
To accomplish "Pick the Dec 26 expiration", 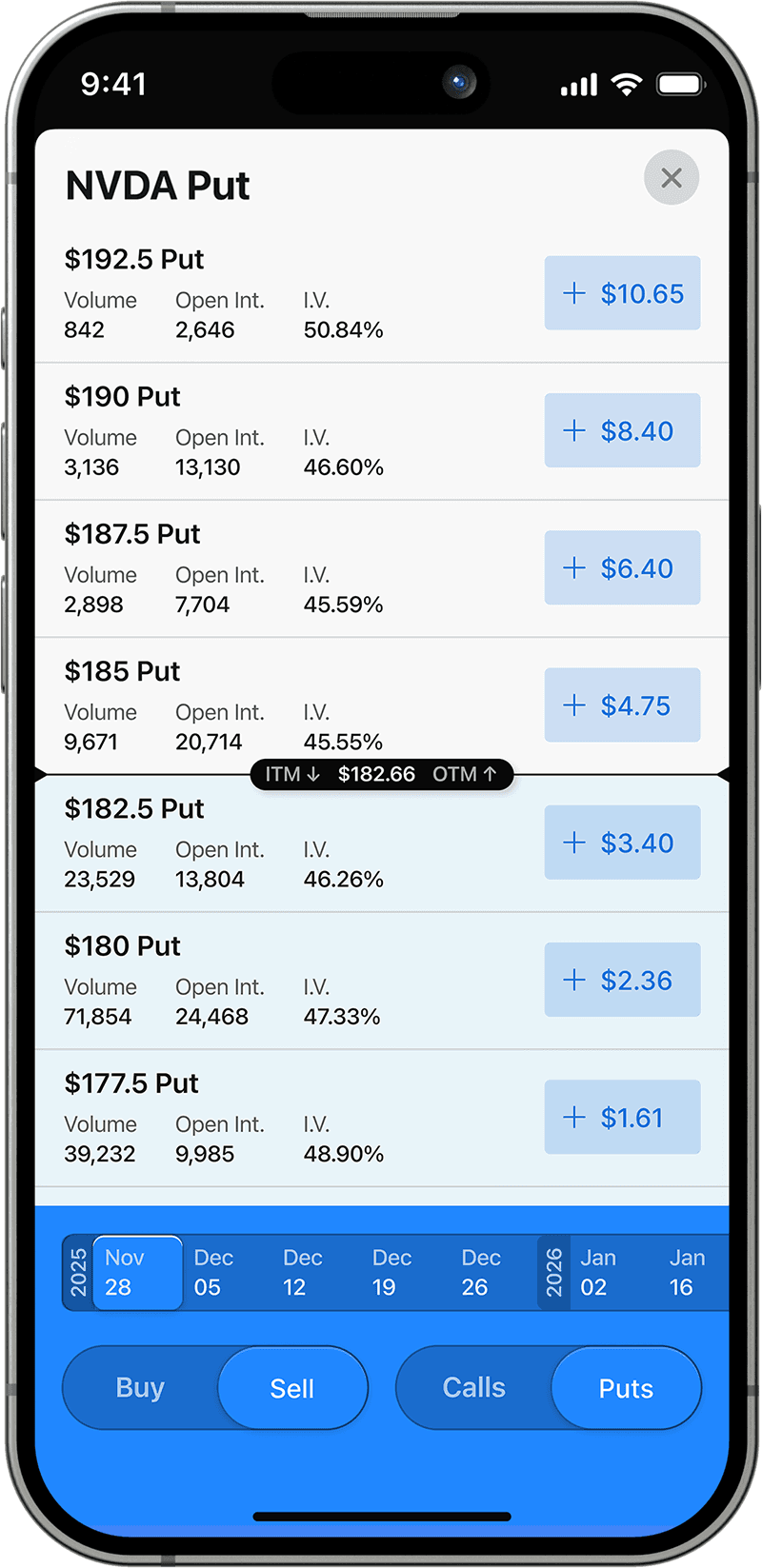I will [x=480, y=1273].
